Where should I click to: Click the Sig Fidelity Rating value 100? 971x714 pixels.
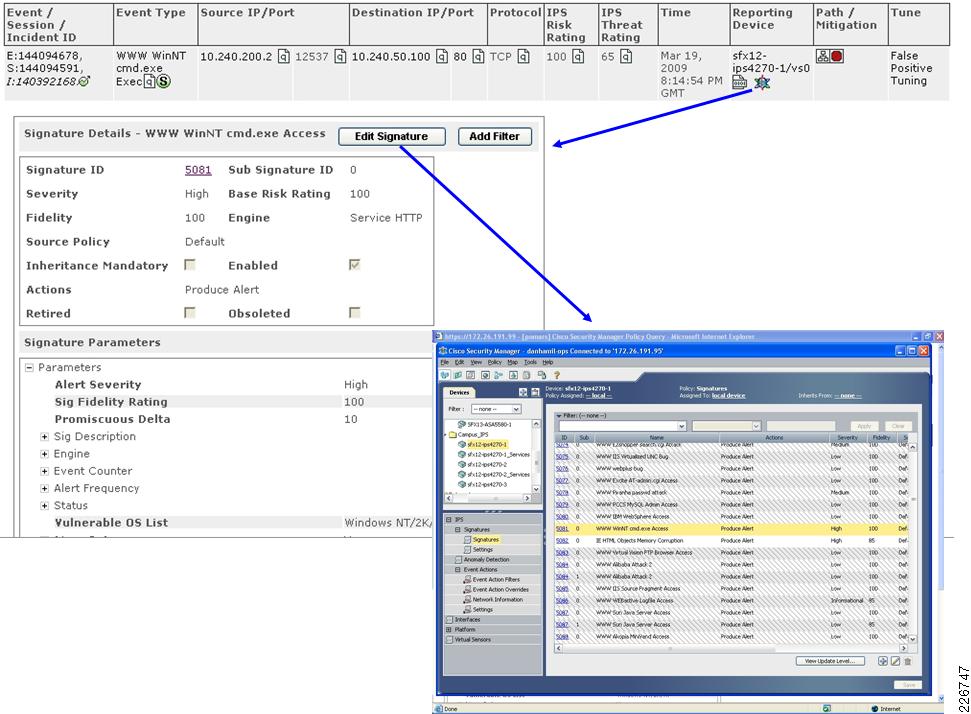tap(354, 402)
